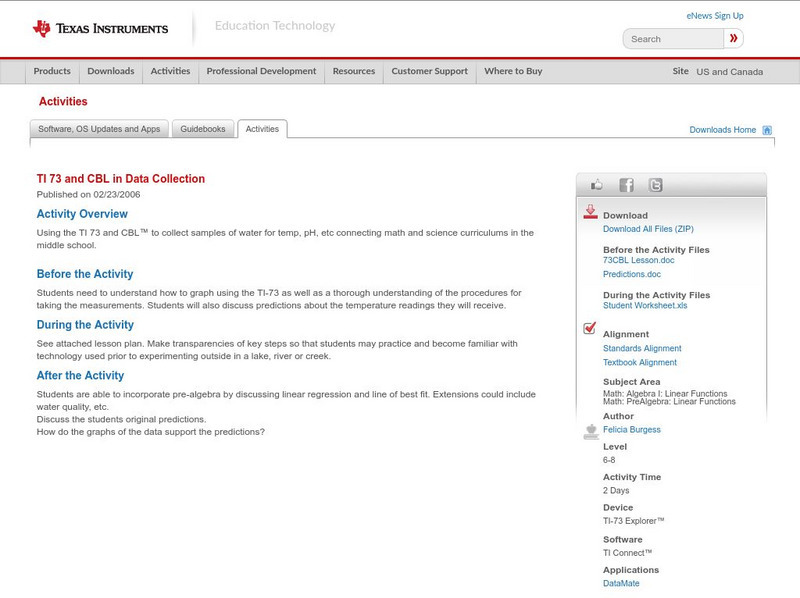Screen dimensions: 800x598
Task: Open the Downloads menu
Action: pyautogui.click(x=111, y=71)
